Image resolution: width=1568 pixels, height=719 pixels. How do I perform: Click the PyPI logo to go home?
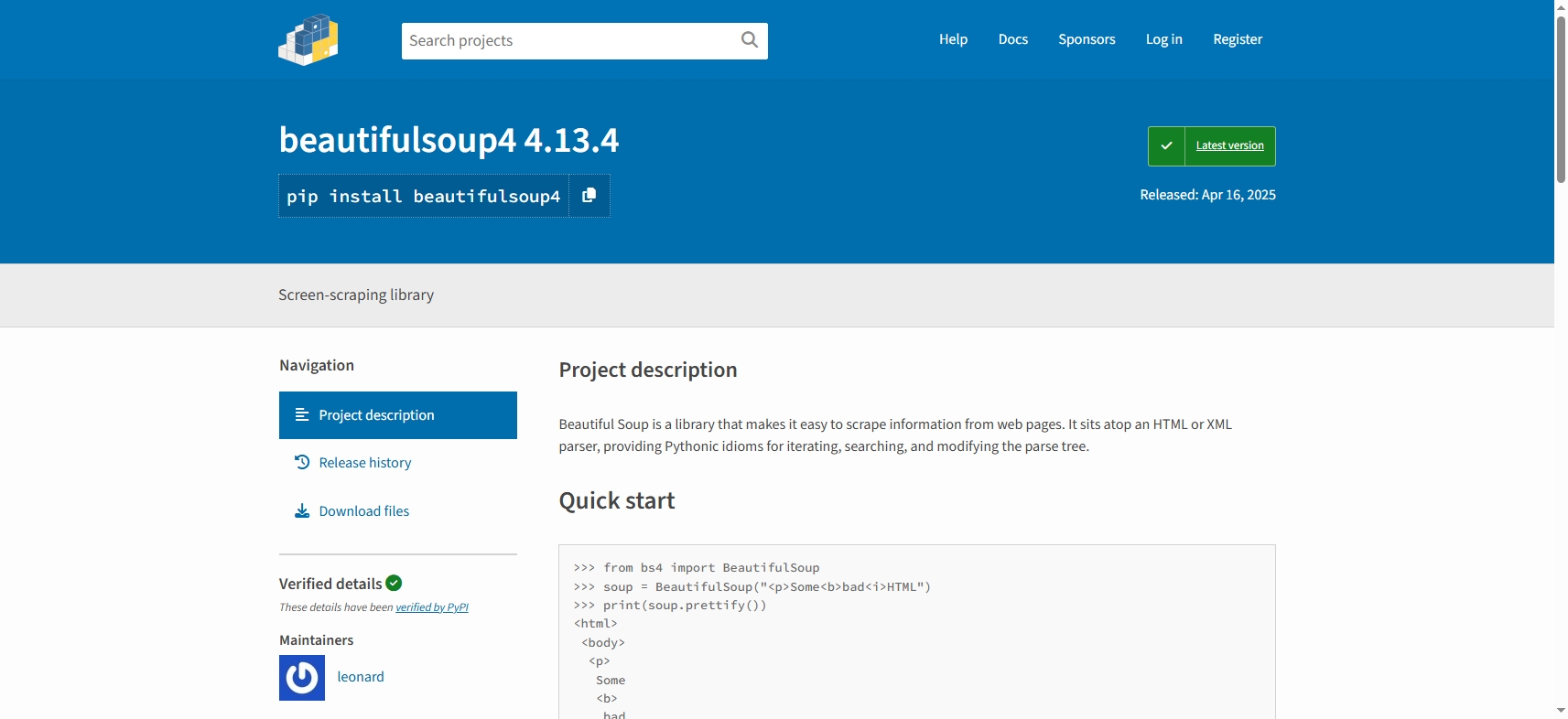coord(308,39)
